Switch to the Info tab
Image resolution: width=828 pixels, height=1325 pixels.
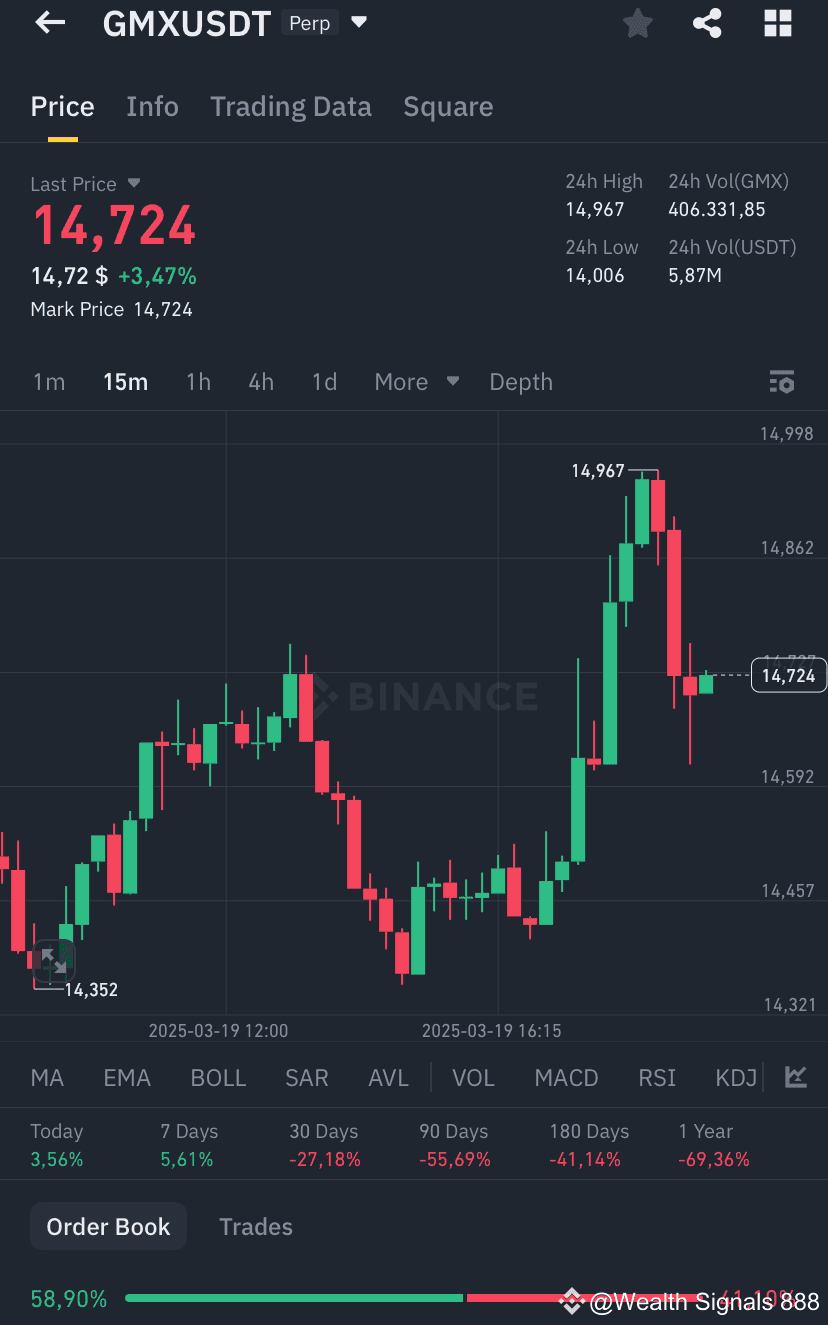click(x=152, y=106)
